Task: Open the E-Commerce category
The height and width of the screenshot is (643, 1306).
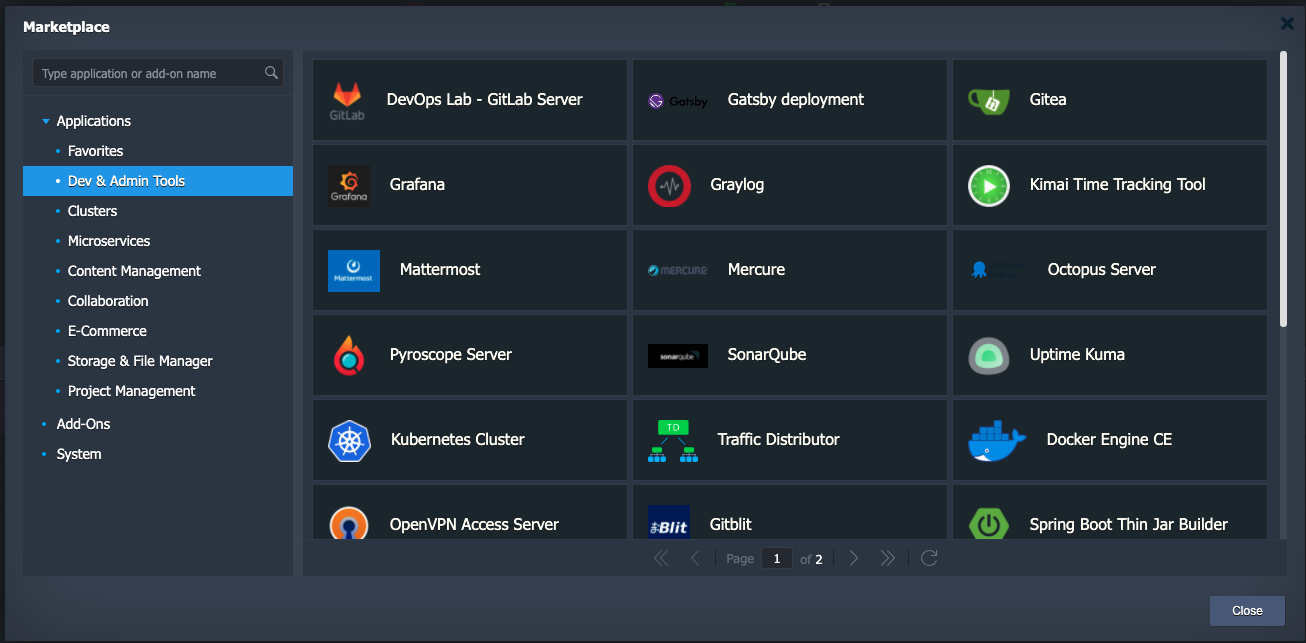Action: [x=107, y=330]
